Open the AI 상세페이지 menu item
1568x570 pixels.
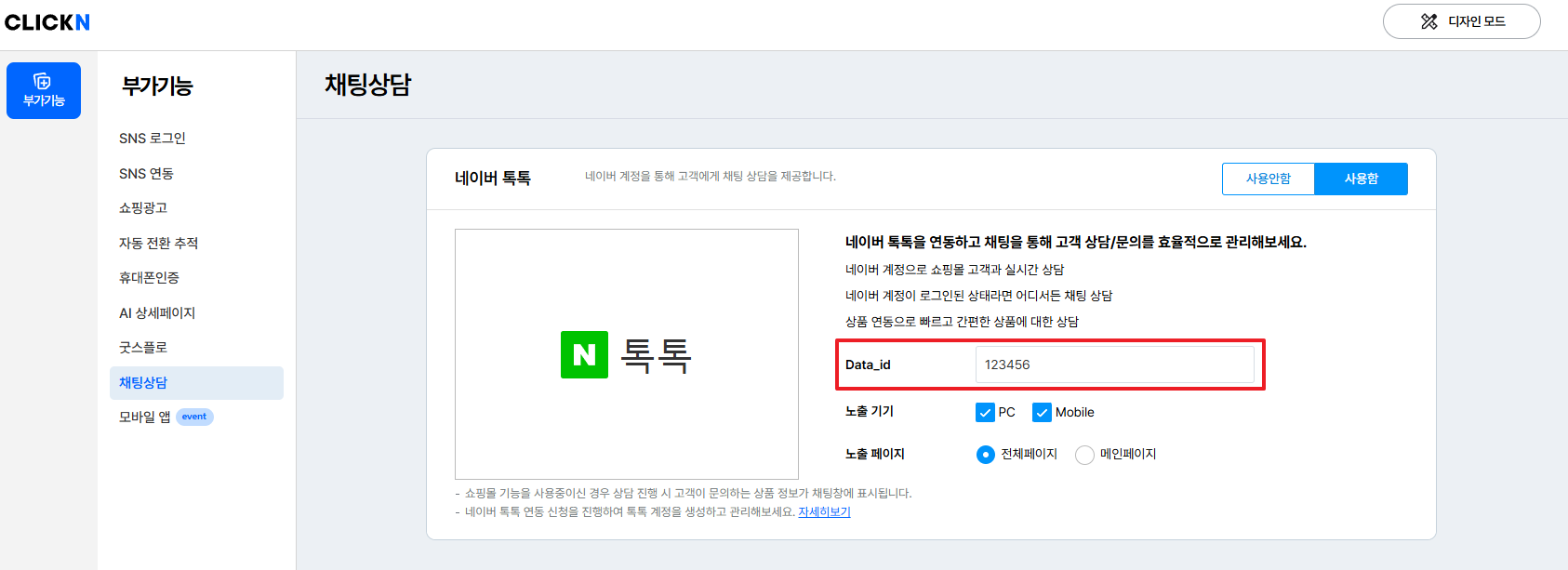[x=157, y=313]
